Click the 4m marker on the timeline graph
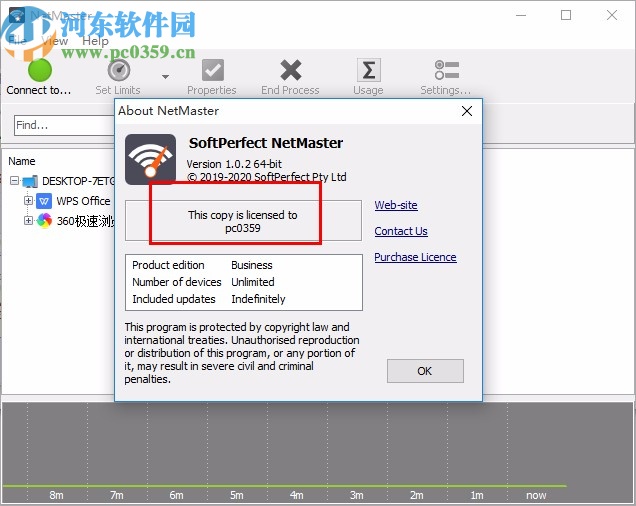 coord(297,495)
